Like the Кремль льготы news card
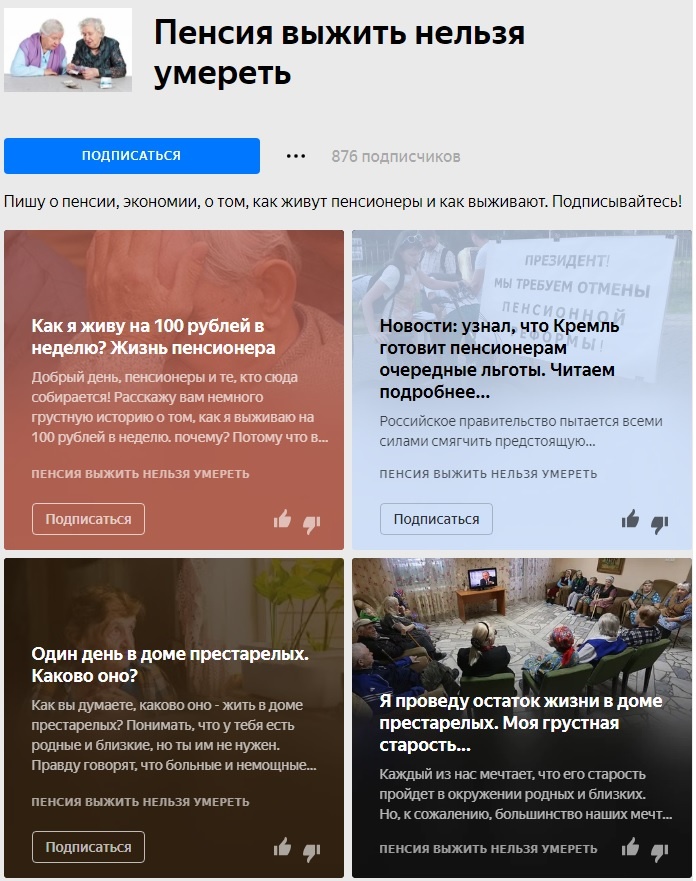 pos(630,520)
